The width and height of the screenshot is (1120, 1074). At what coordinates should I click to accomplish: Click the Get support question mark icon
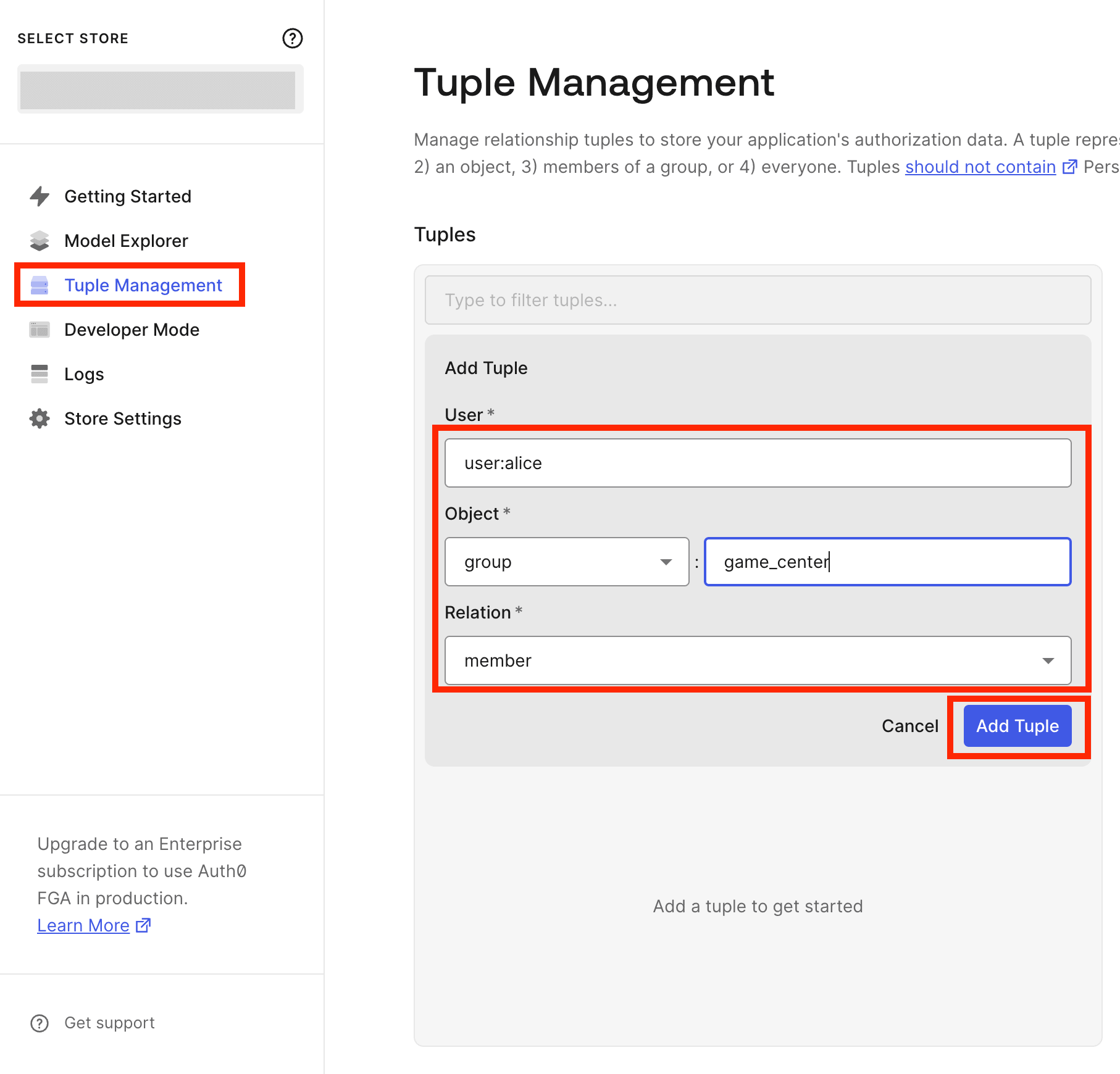40,1023
